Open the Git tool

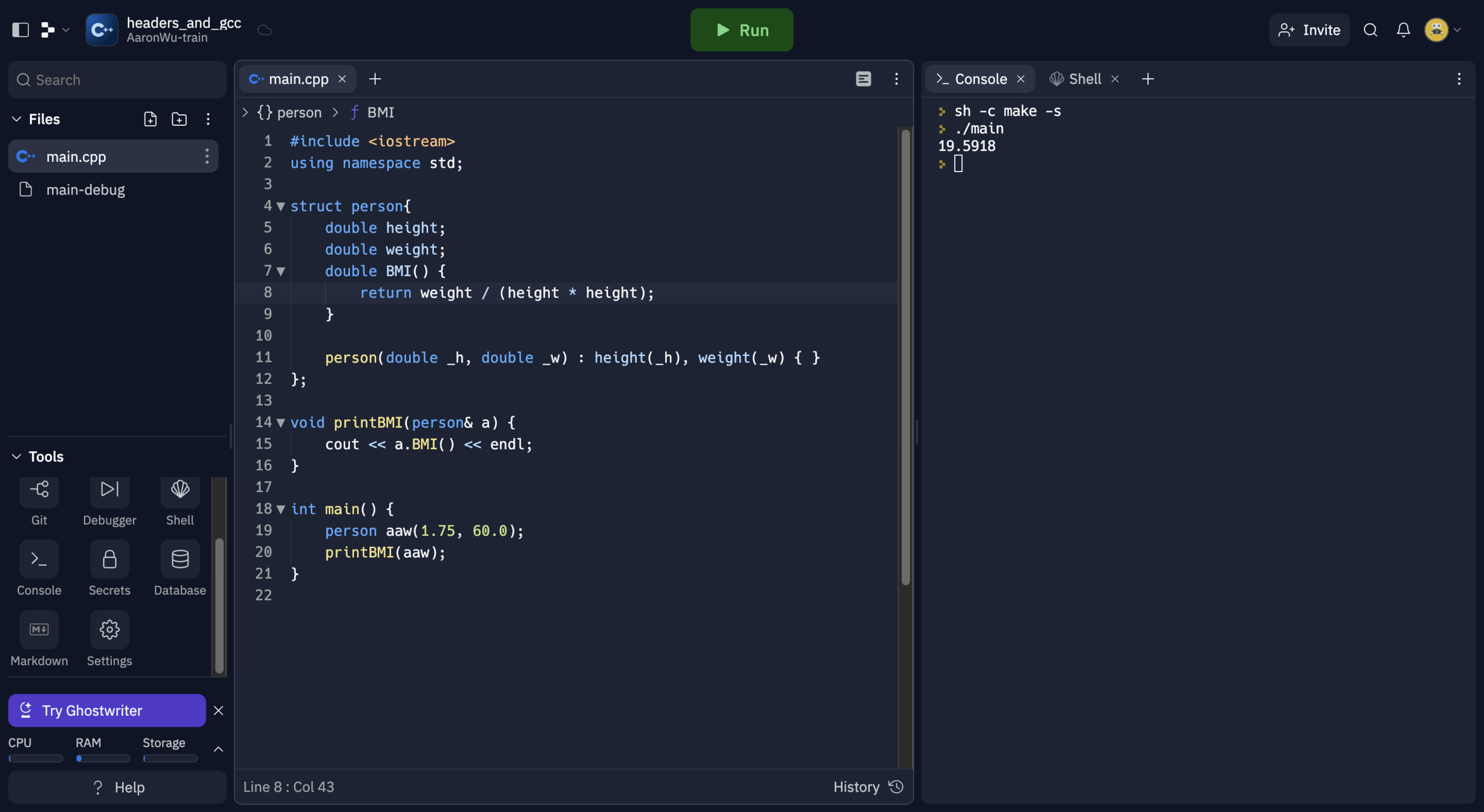(39, 491)
